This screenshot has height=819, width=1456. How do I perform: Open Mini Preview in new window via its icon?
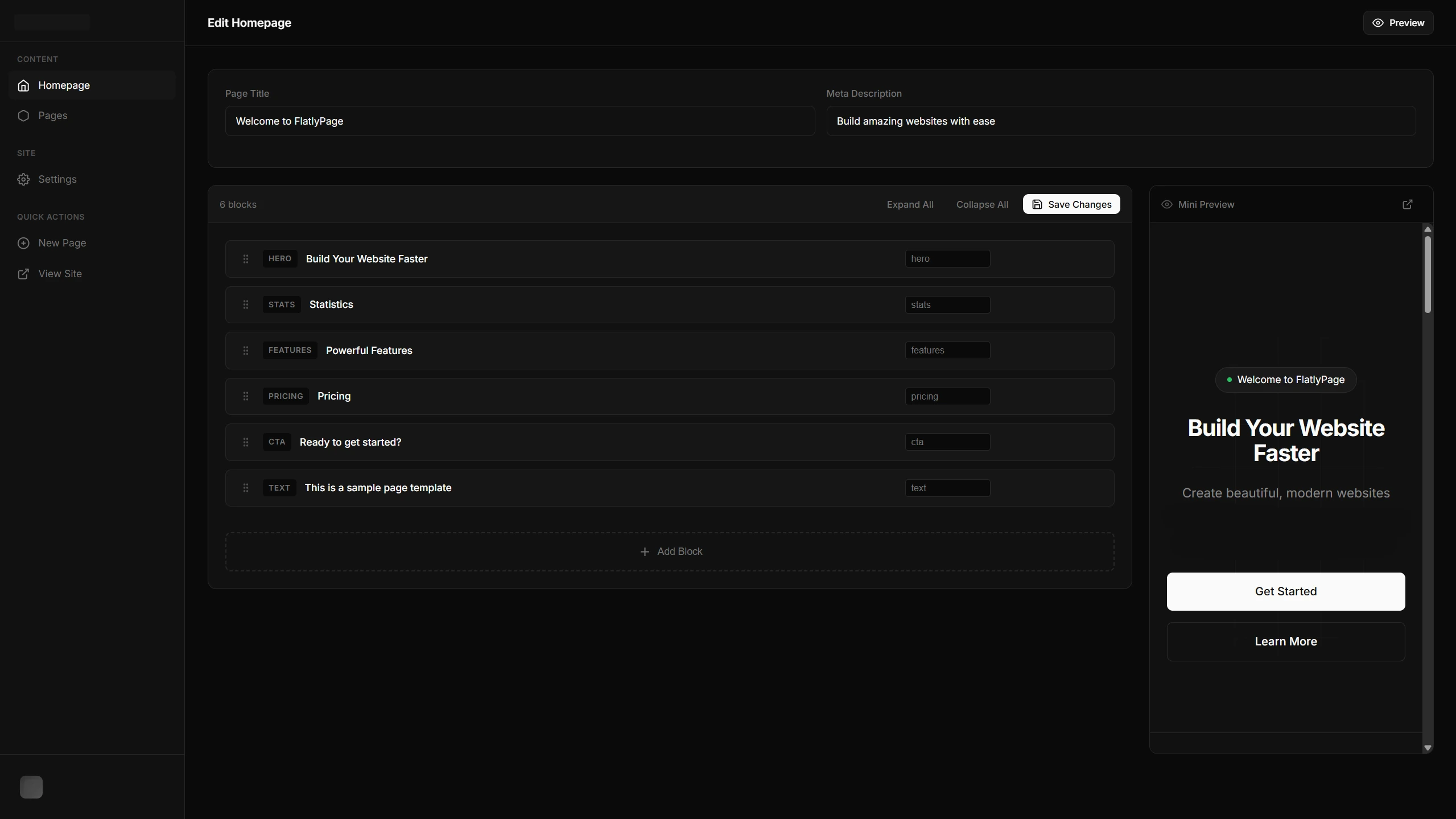coord(1408,204)
